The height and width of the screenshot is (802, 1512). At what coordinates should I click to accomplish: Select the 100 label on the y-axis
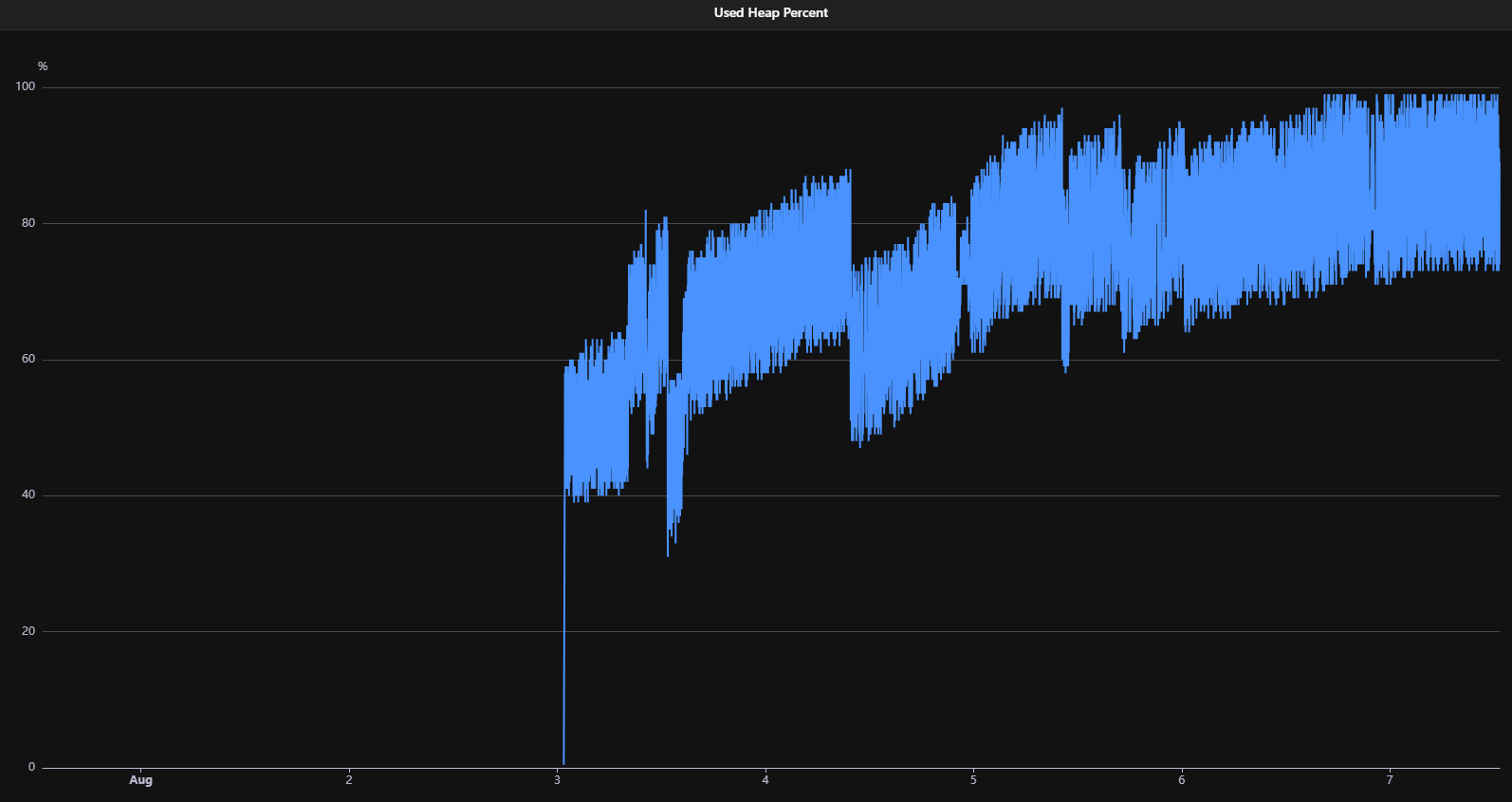[26, 86]
